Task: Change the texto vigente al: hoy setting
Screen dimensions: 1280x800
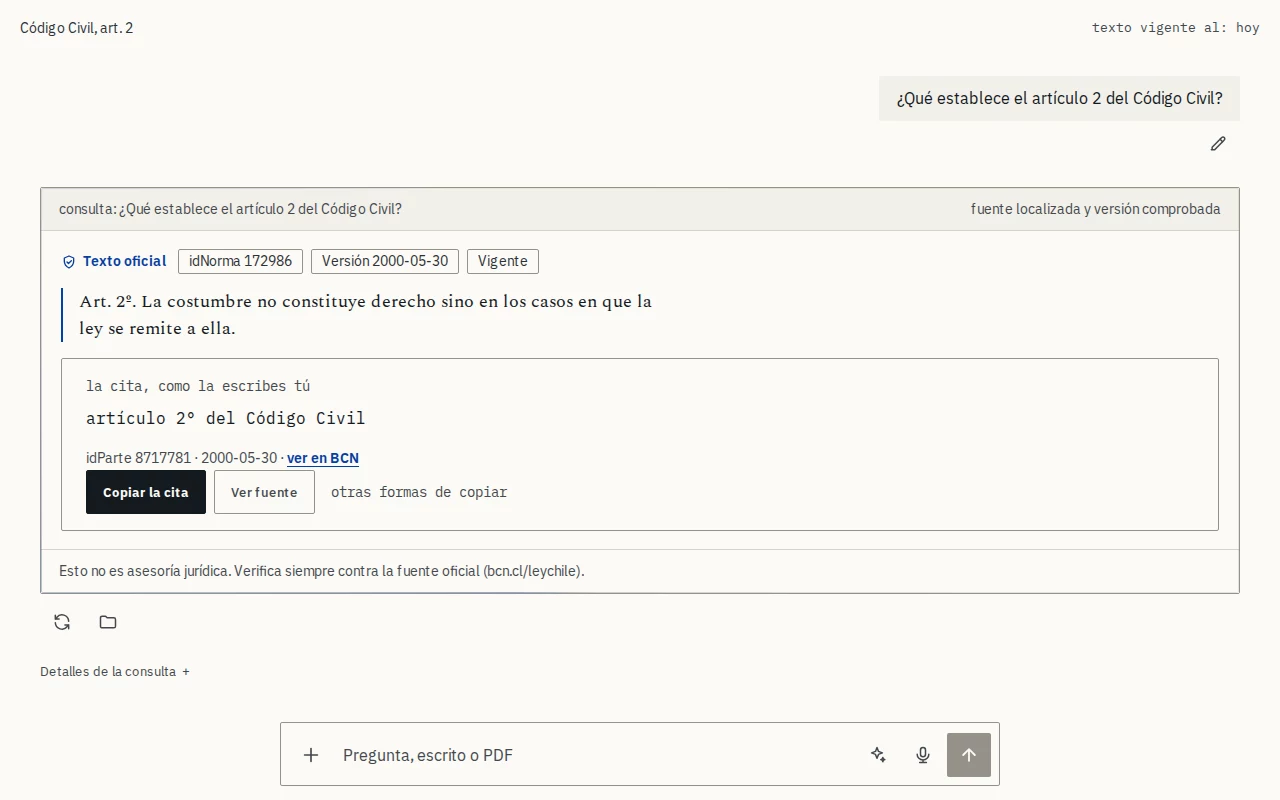Action: coord(1176,28)
